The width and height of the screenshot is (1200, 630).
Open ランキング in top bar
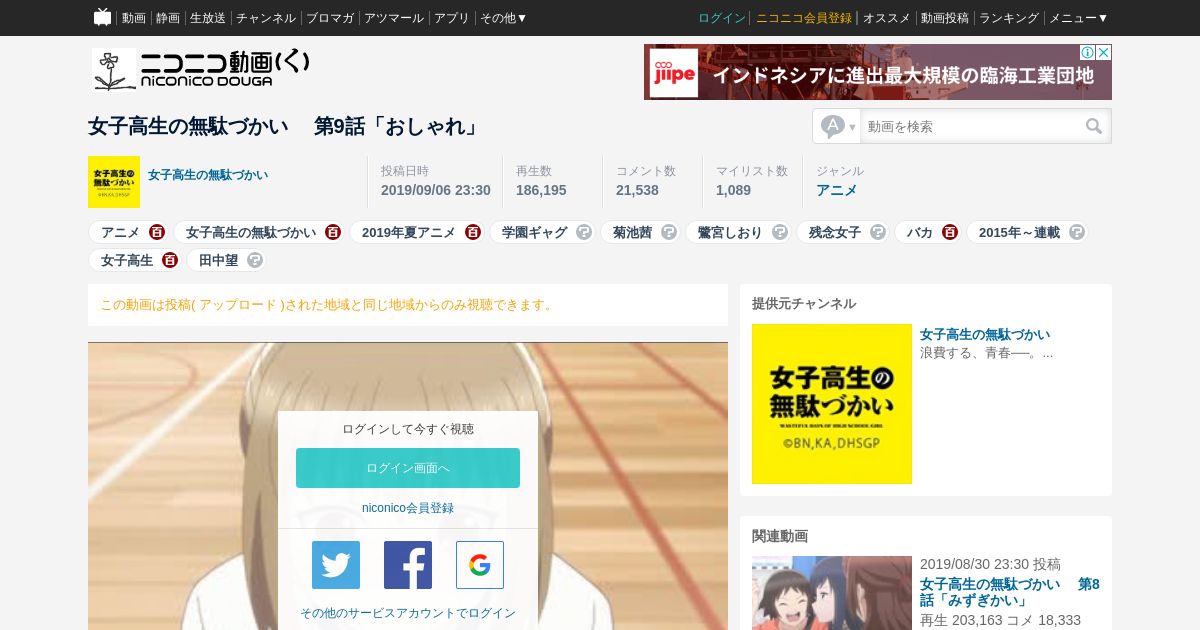click(1009, 18)
